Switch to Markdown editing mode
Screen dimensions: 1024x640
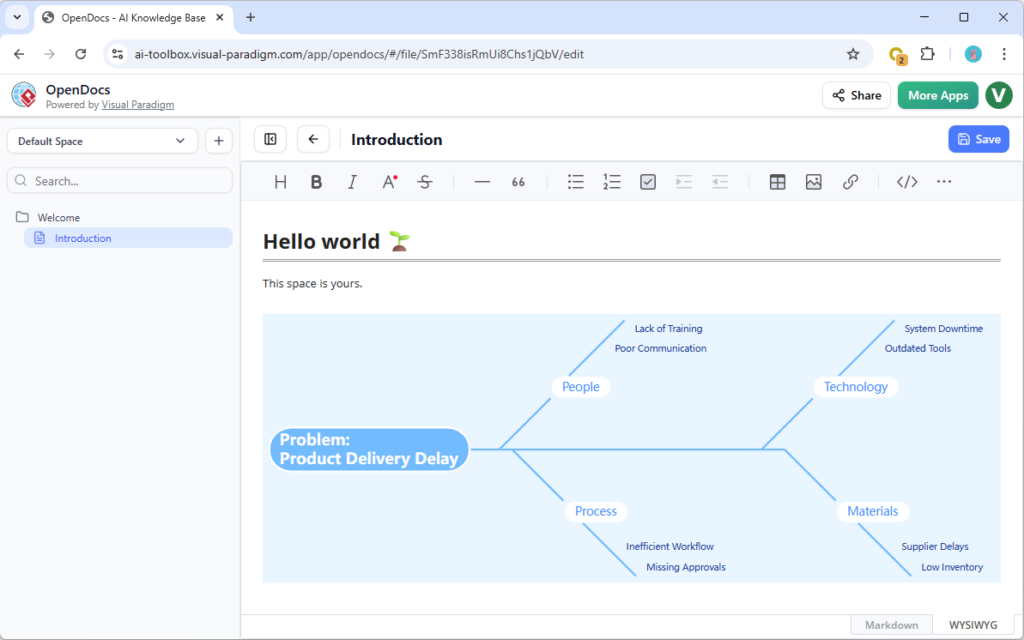(891, 624)
